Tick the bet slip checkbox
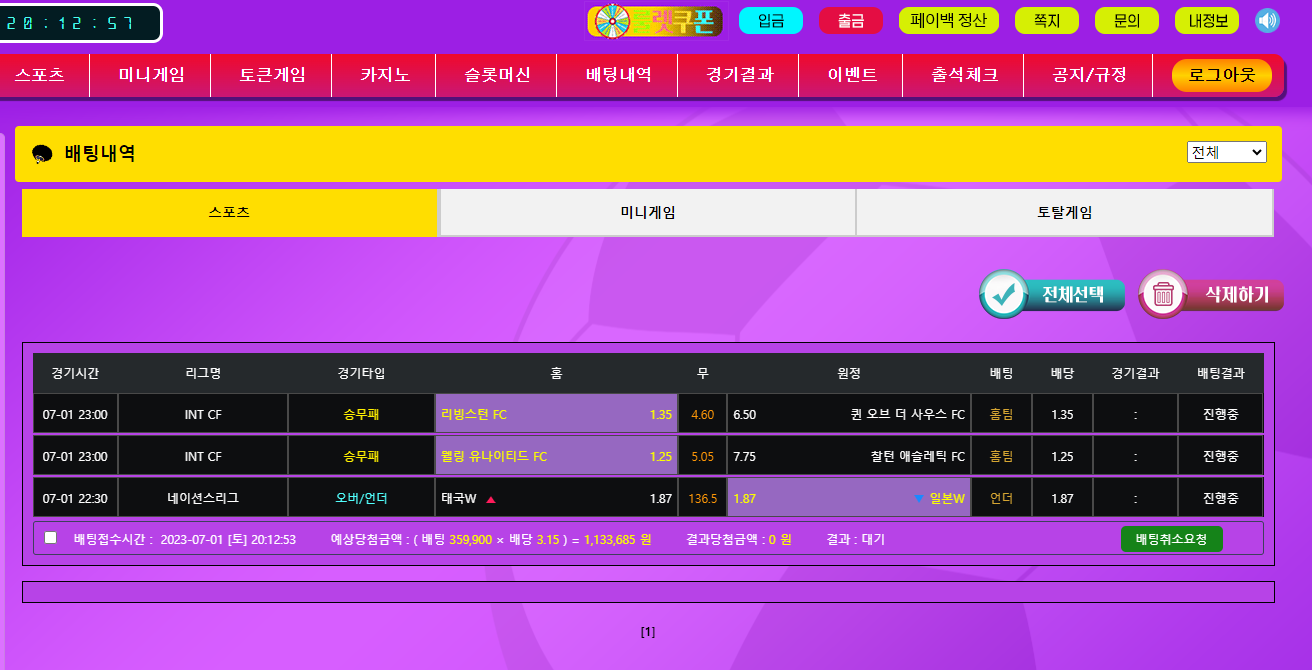1312x670 pixels. click(x=51, y=538)
